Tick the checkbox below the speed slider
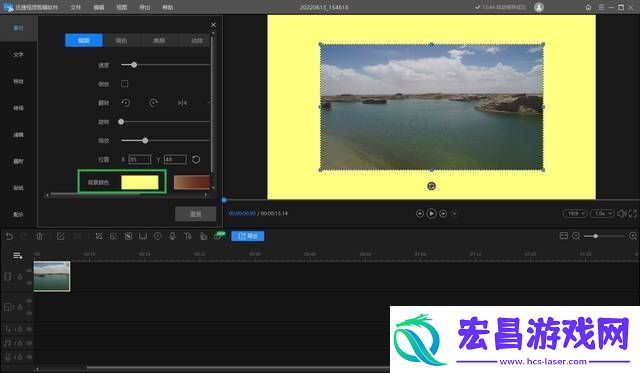 point(124,84)
